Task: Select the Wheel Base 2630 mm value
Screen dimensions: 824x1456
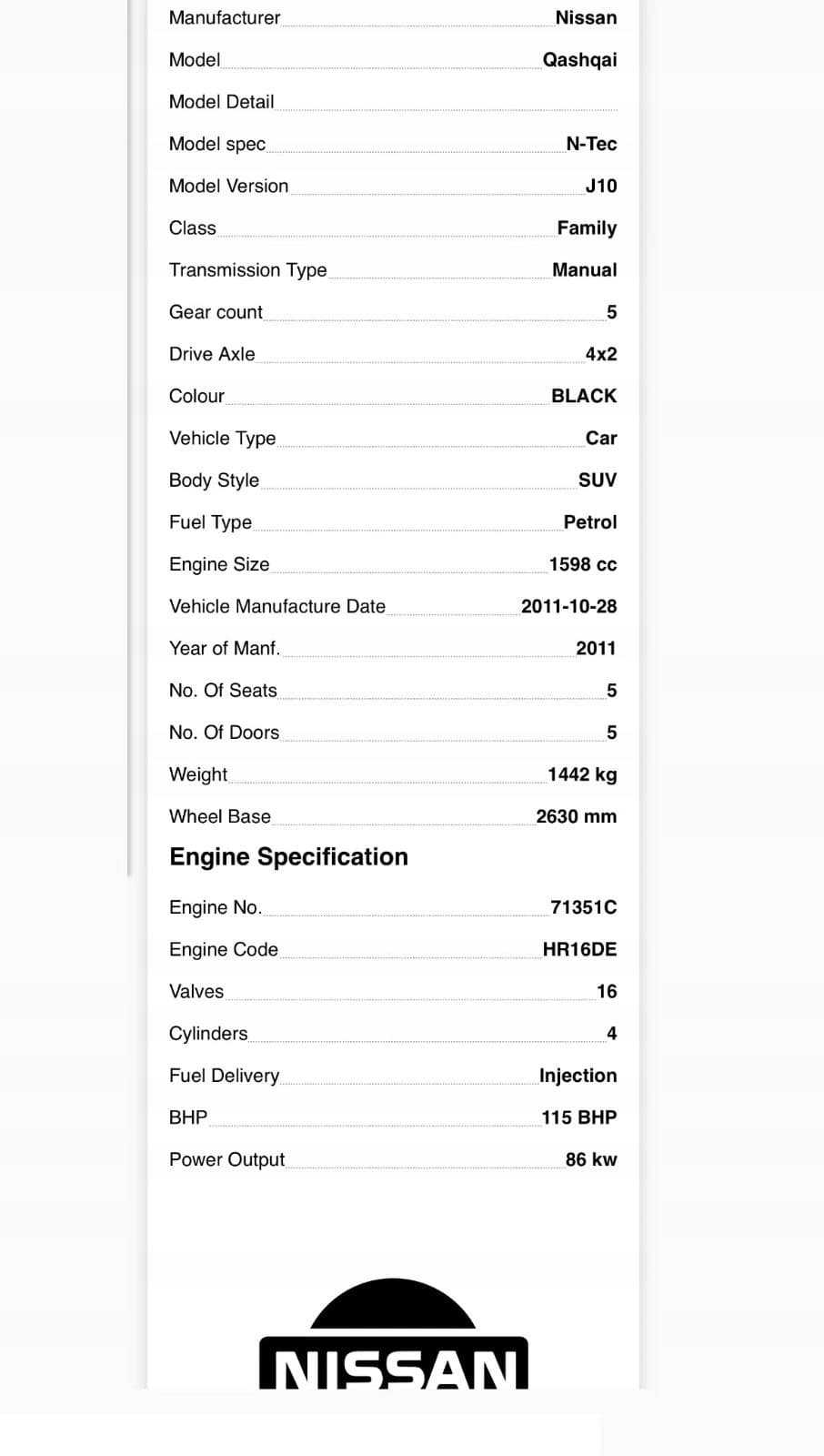Action: coord(577,816)
